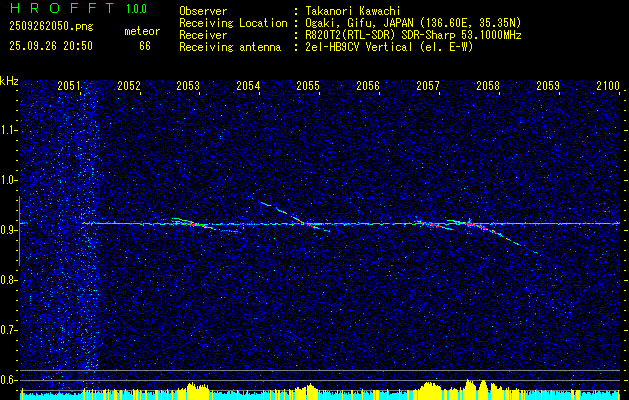Click the 0.7 kHz axis label

tap(9, 330)
